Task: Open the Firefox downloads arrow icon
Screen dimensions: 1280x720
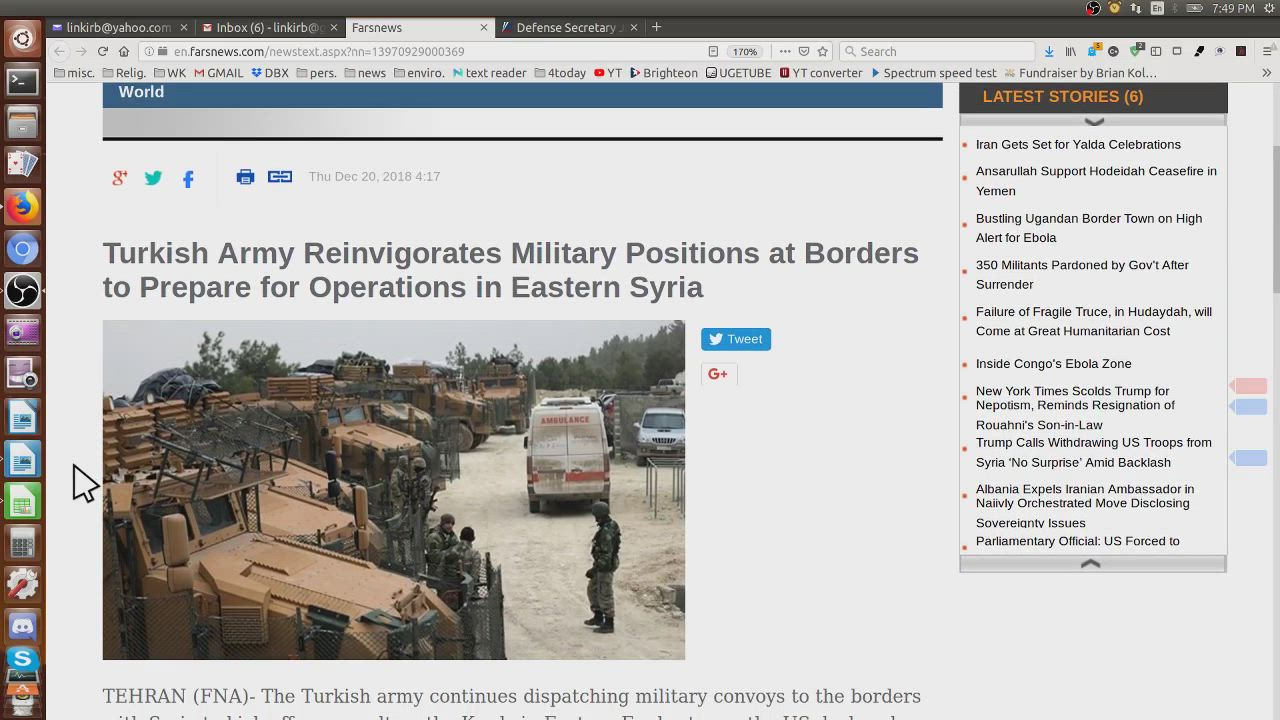Action: click(x=1048, y=51)
